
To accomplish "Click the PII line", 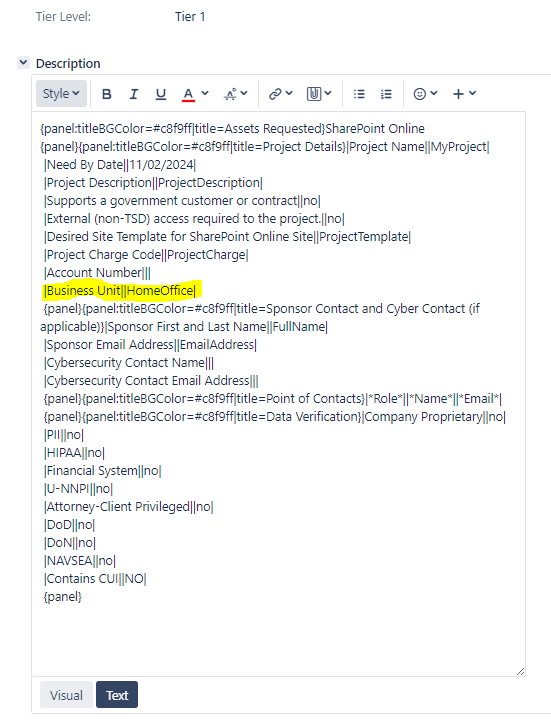I will 64,435.
